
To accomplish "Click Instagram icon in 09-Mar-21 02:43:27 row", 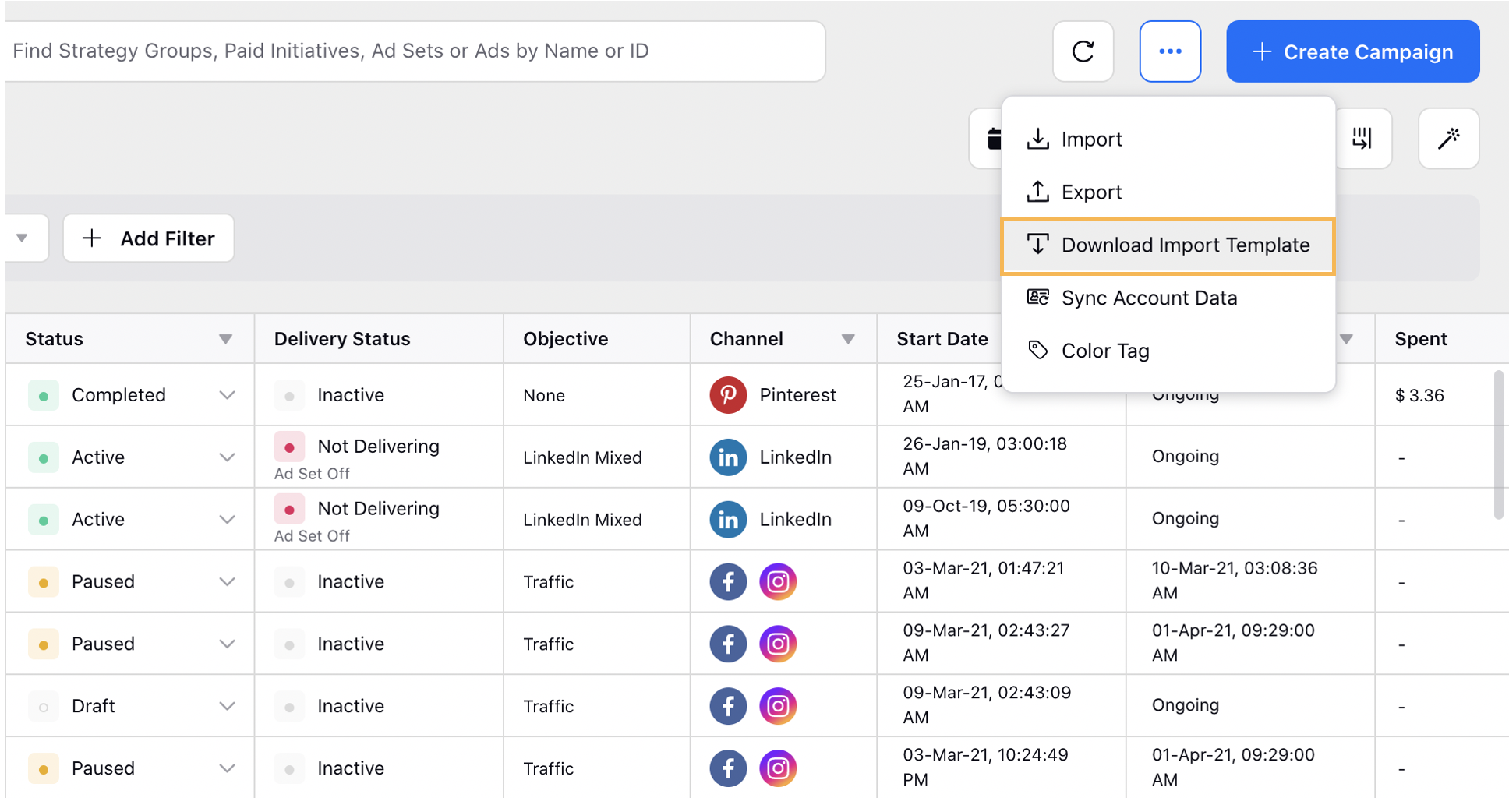I will [x=778, y=644].
